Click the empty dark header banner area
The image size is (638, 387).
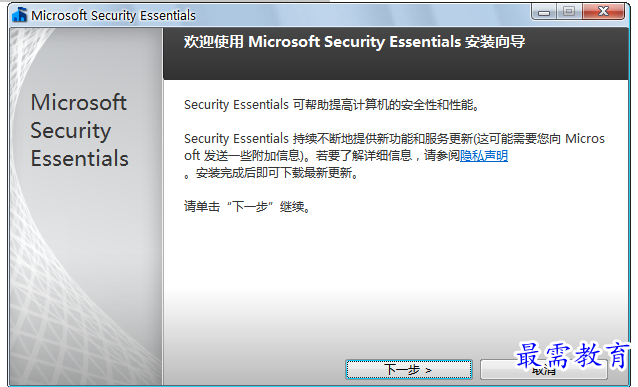coord(395,65)
